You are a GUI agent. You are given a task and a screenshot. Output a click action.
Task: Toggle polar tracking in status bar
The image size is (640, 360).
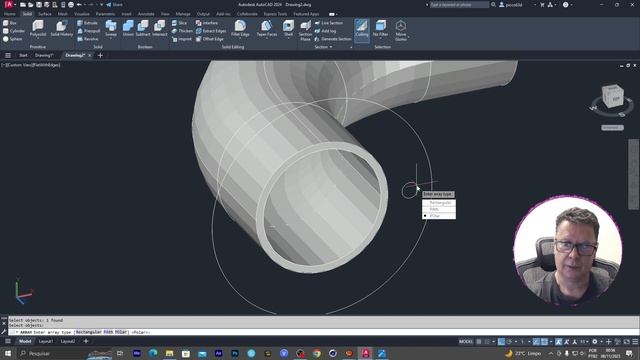pos(509,342)
